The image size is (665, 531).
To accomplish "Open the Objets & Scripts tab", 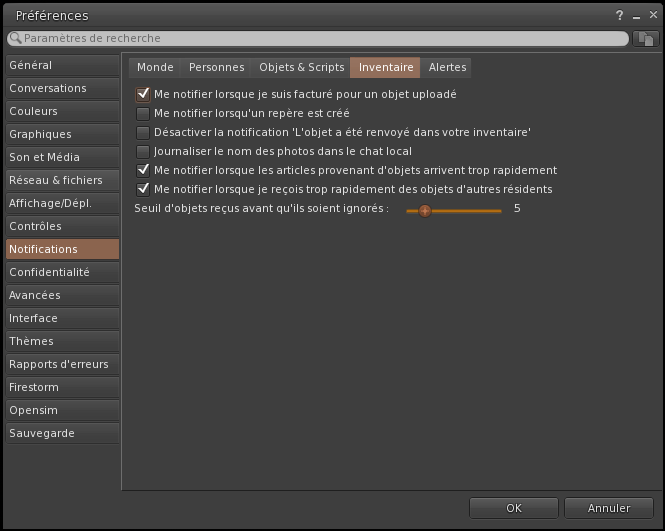I will tap(301, 67).
